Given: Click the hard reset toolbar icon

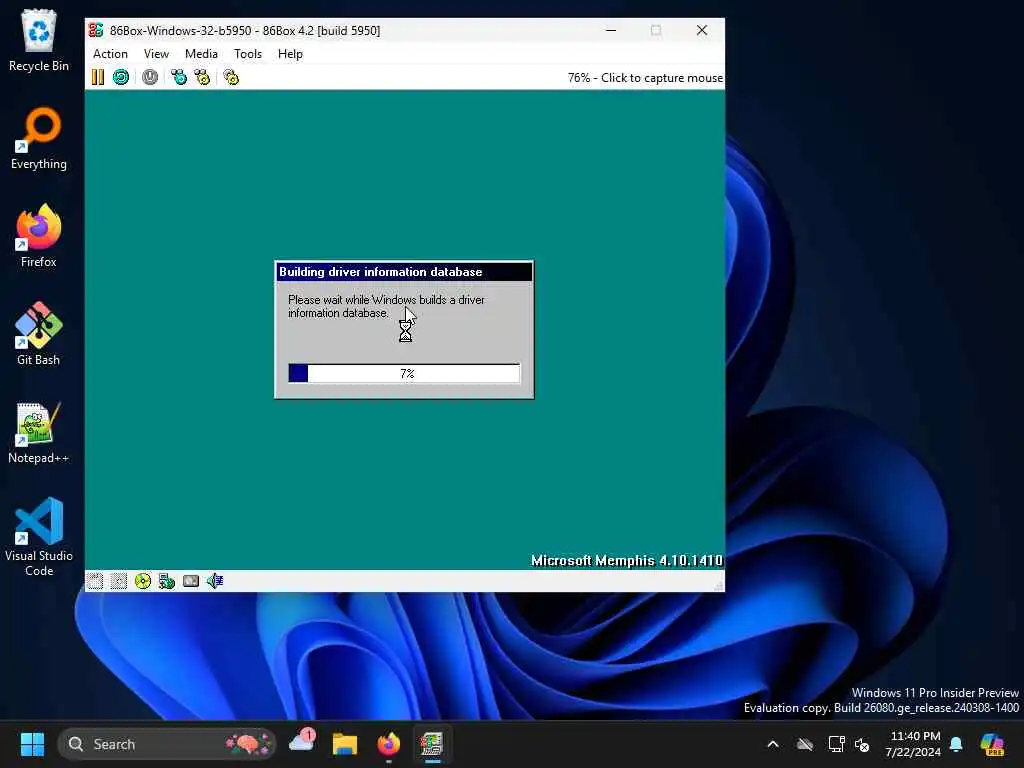Looking at the screenshot, I should pyautogui.click(x=121, y=77).
